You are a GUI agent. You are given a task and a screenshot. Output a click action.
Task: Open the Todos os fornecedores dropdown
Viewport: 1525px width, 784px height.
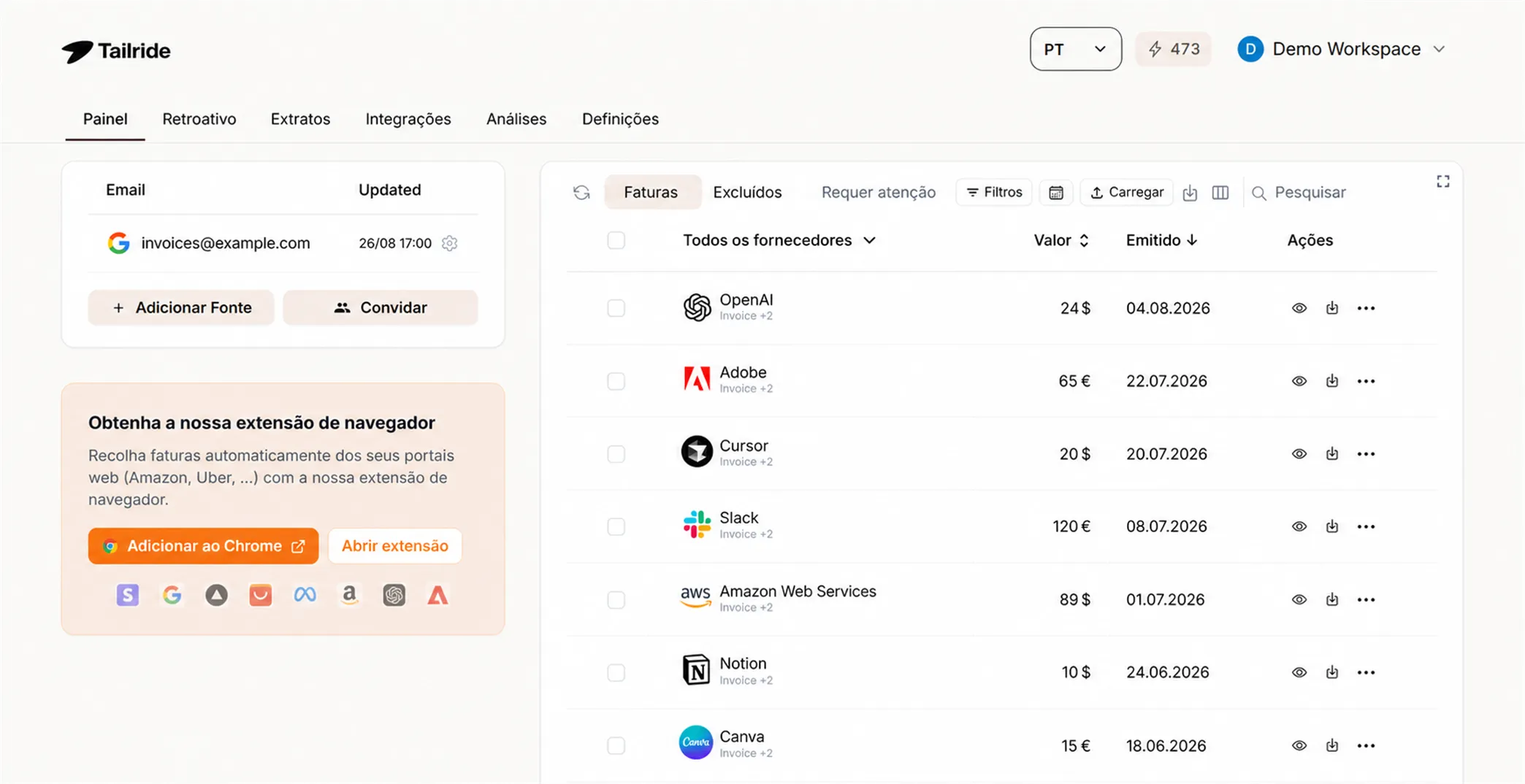click(779, 240)
